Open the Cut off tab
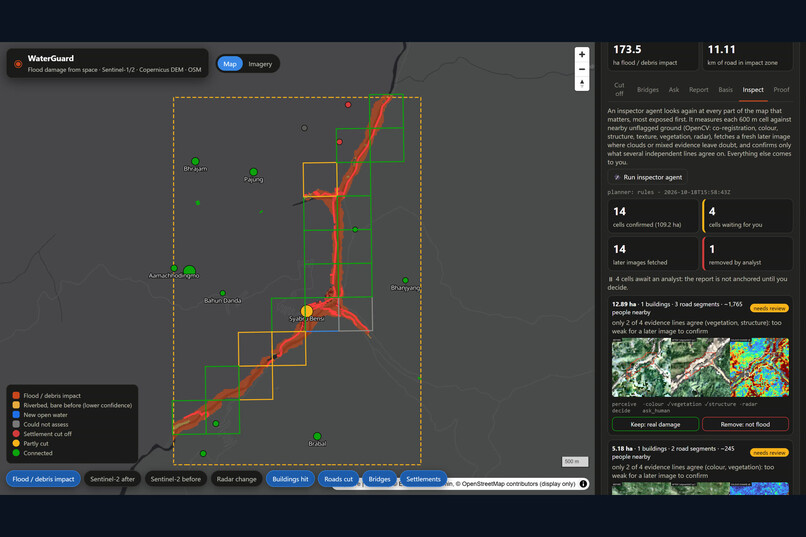Image resolution: width=806 pixels, height=537 pixels. [x=619, y=89]
